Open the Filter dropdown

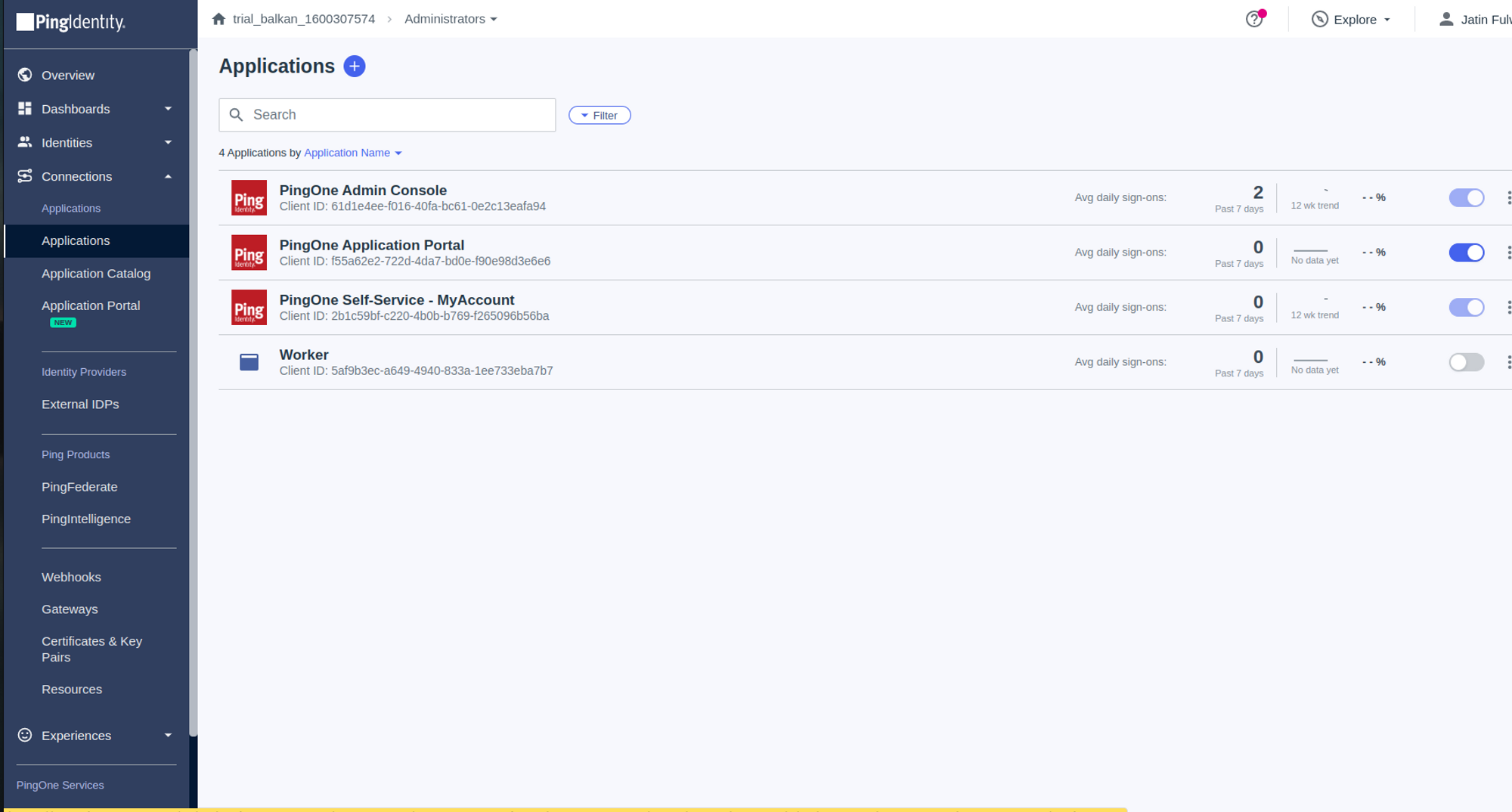[x=600, y=115]
